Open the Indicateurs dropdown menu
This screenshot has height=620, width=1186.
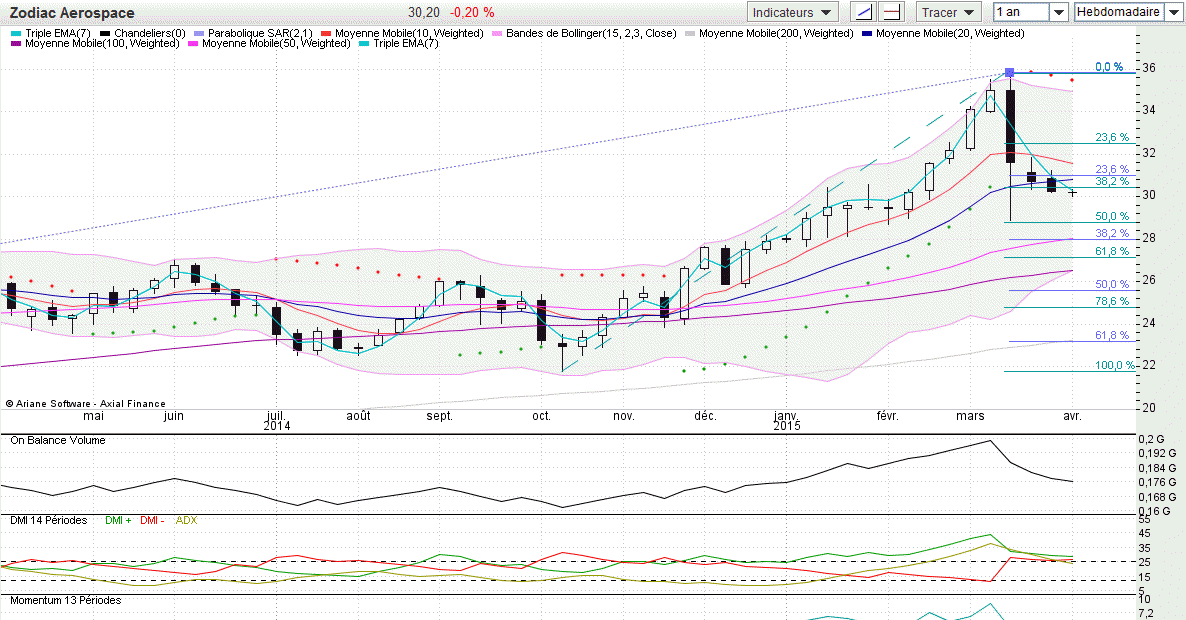tap(793, 12)
